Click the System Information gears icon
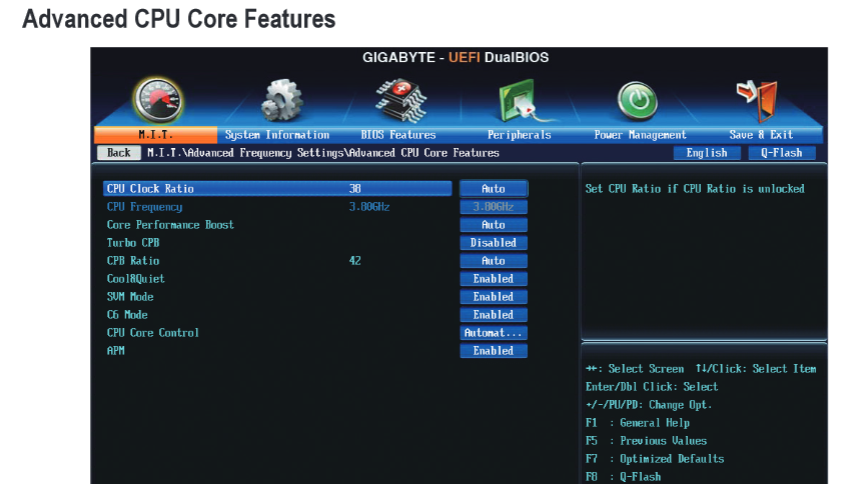 click(x=281, y=100)
